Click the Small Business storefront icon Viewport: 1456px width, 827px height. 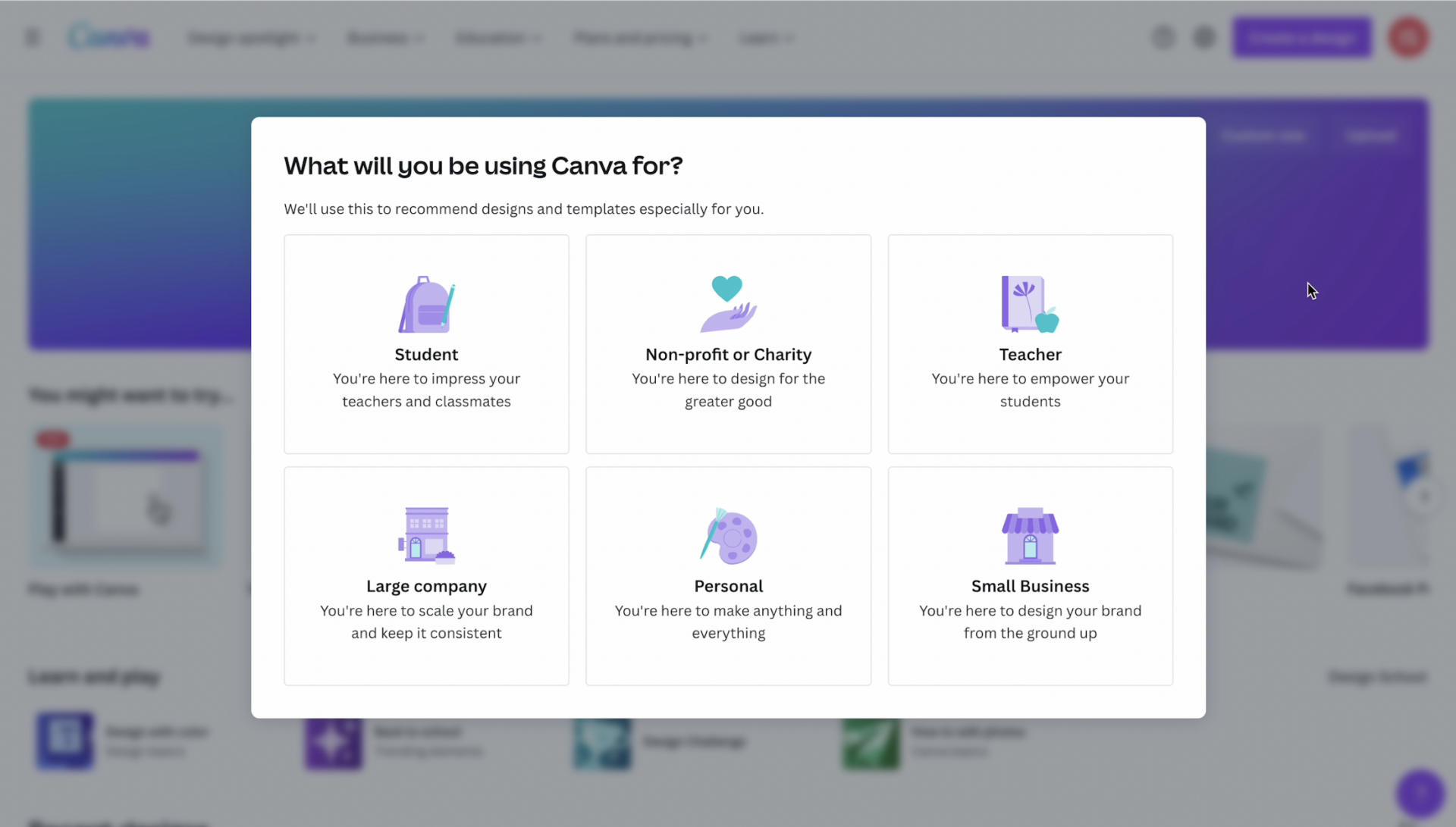(1030, 536)
